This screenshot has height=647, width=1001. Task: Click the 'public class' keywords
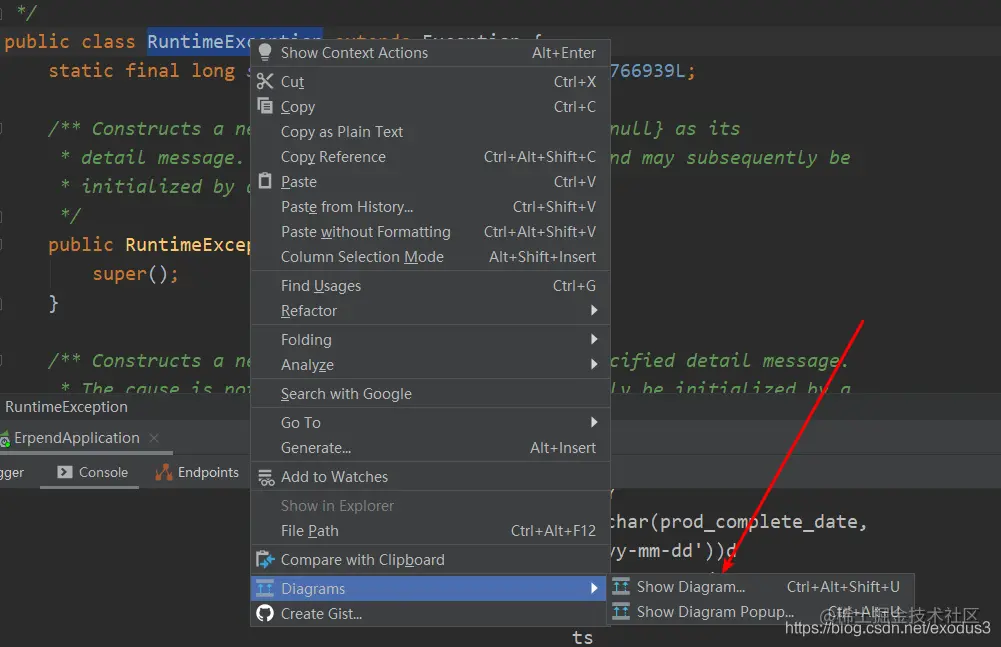(70, 42)
